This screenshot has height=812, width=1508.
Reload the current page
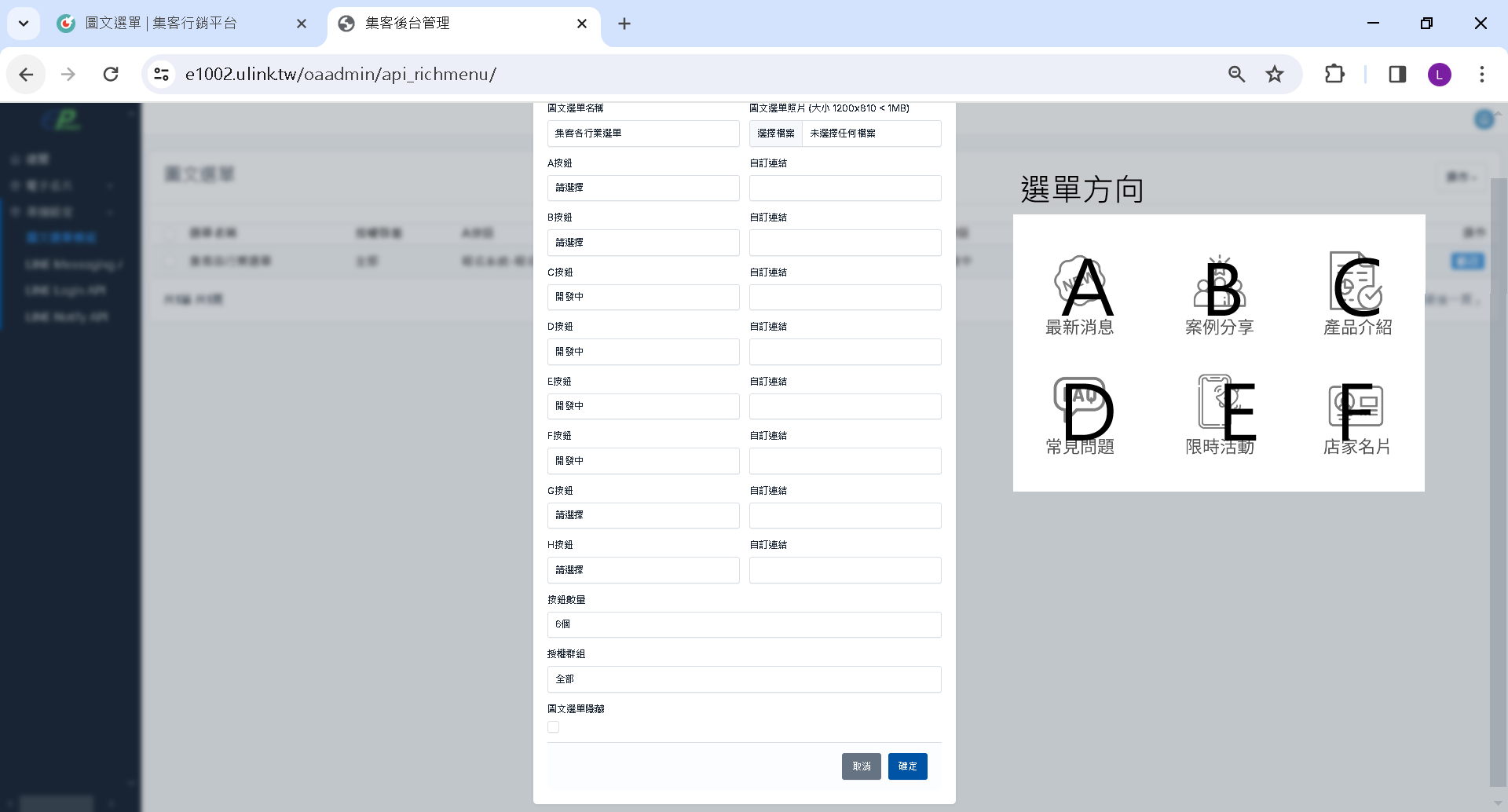[x=111, y=75]
